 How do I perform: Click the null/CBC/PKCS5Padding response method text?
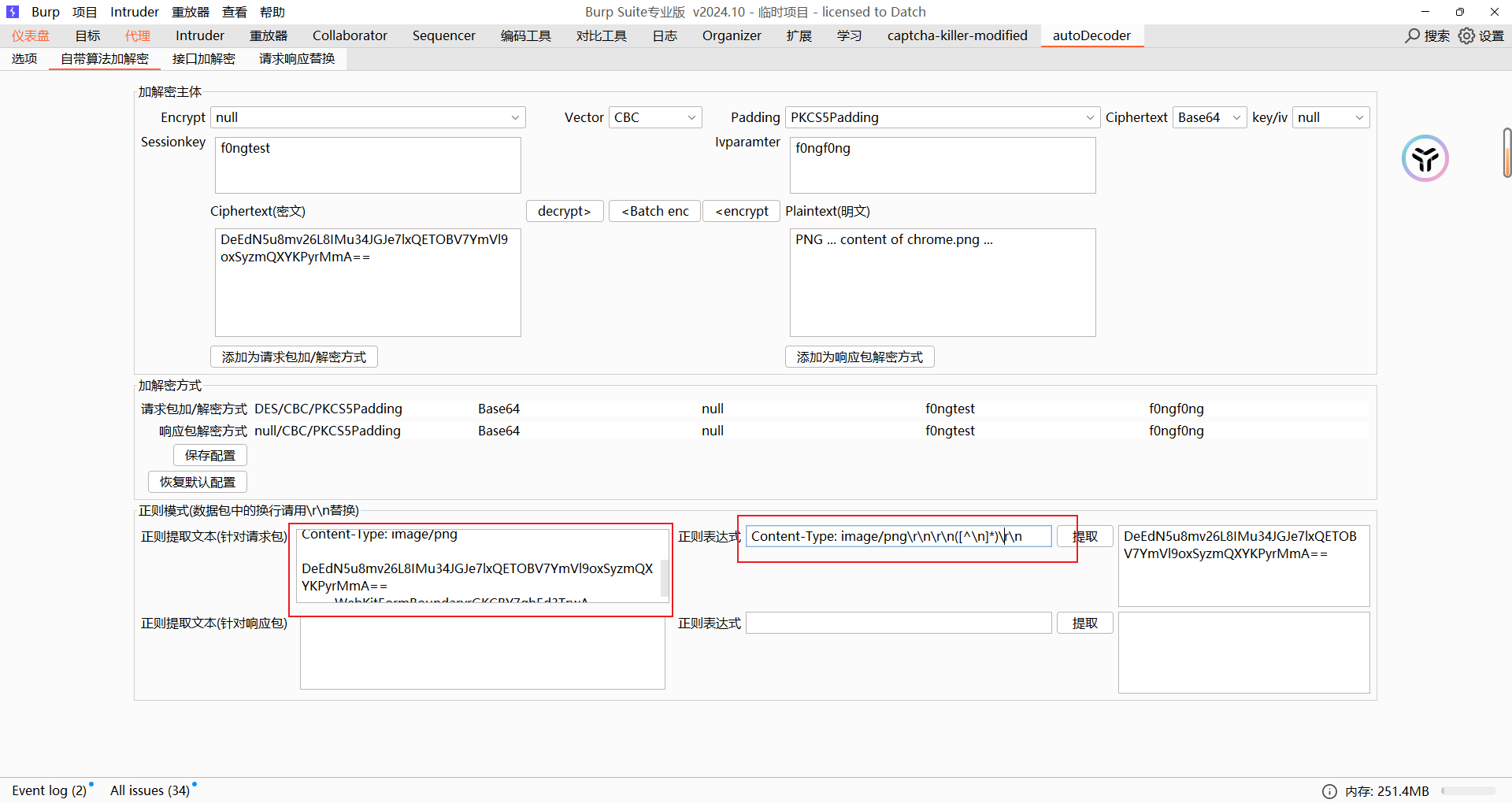coord(328,431)
